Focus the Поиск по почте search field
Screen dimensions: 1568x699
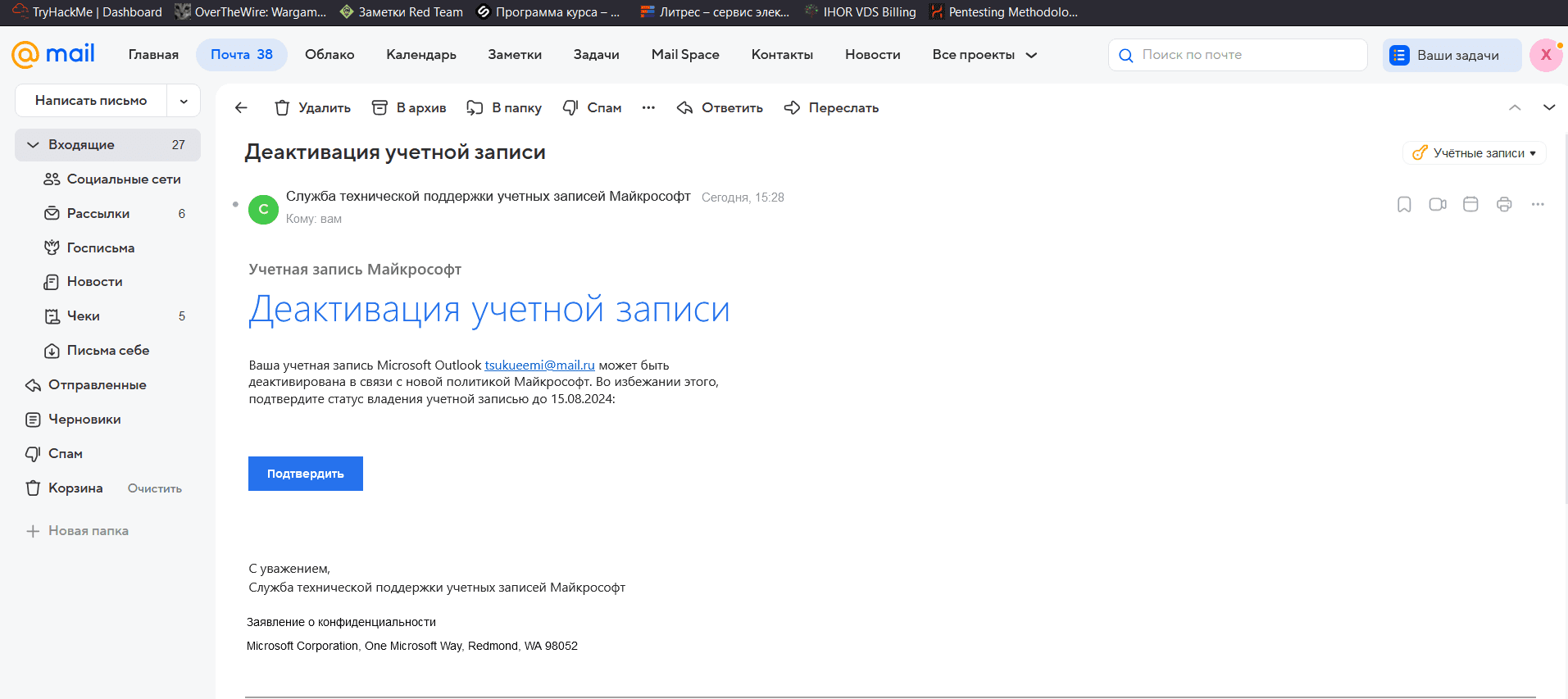1238,55
